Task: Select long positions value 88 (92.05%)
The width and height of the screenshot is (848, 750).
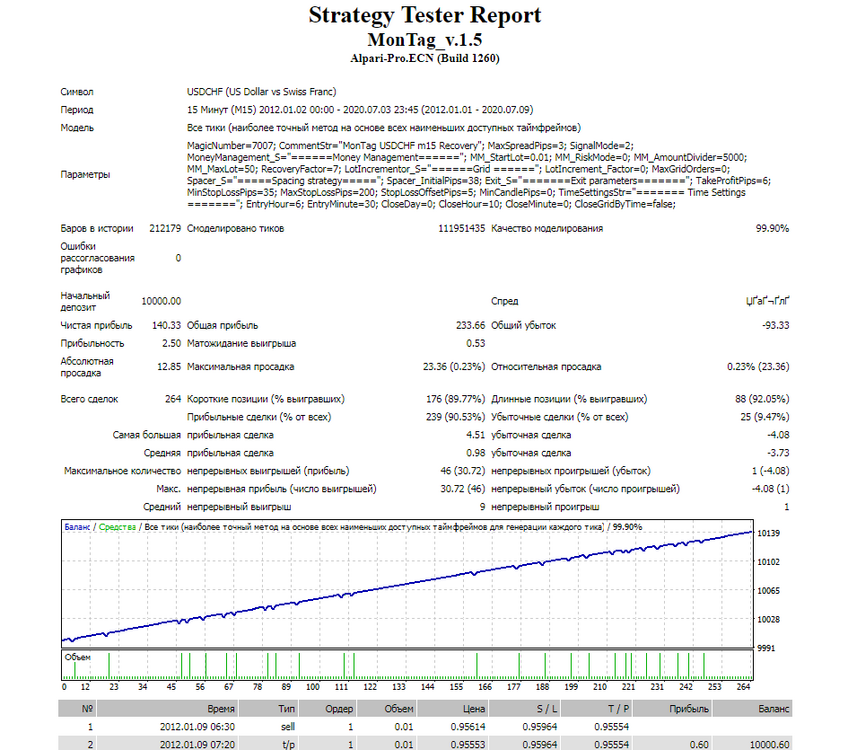Action: [x=761, y=399]
